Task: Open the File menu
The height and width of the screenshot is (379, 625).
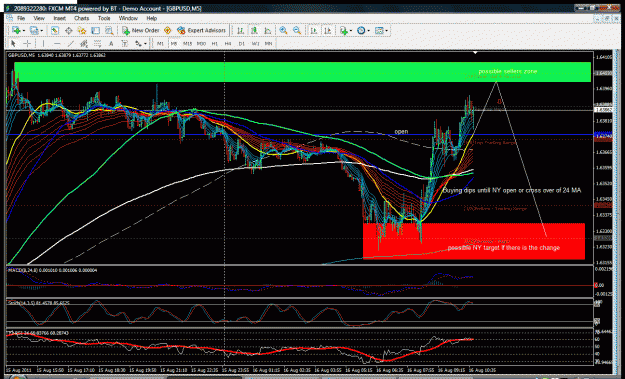Action: click(21, 18)
